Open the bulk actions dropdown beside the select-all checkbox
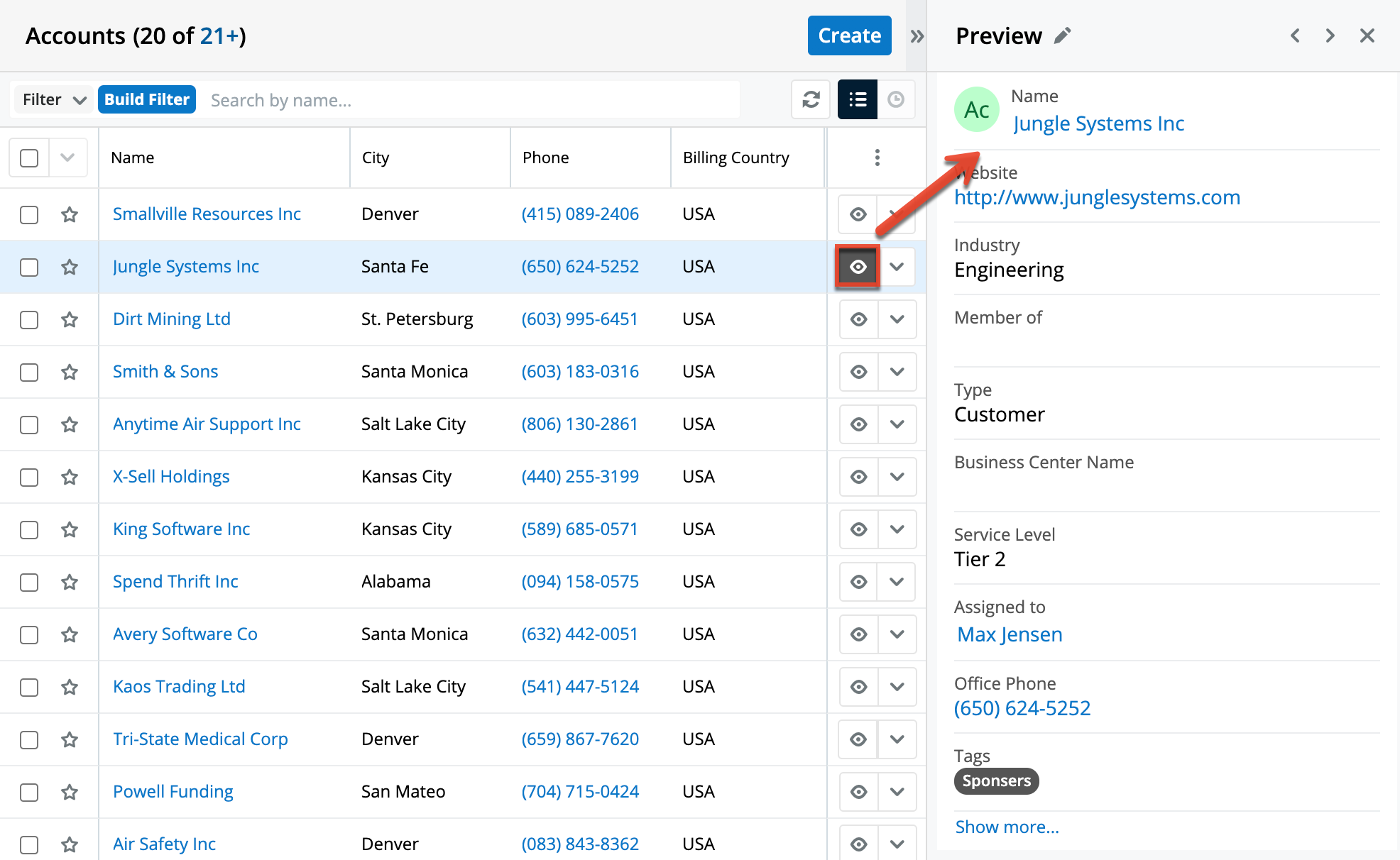The width and height of the screenshot is (1400, 860). (67, 158)
